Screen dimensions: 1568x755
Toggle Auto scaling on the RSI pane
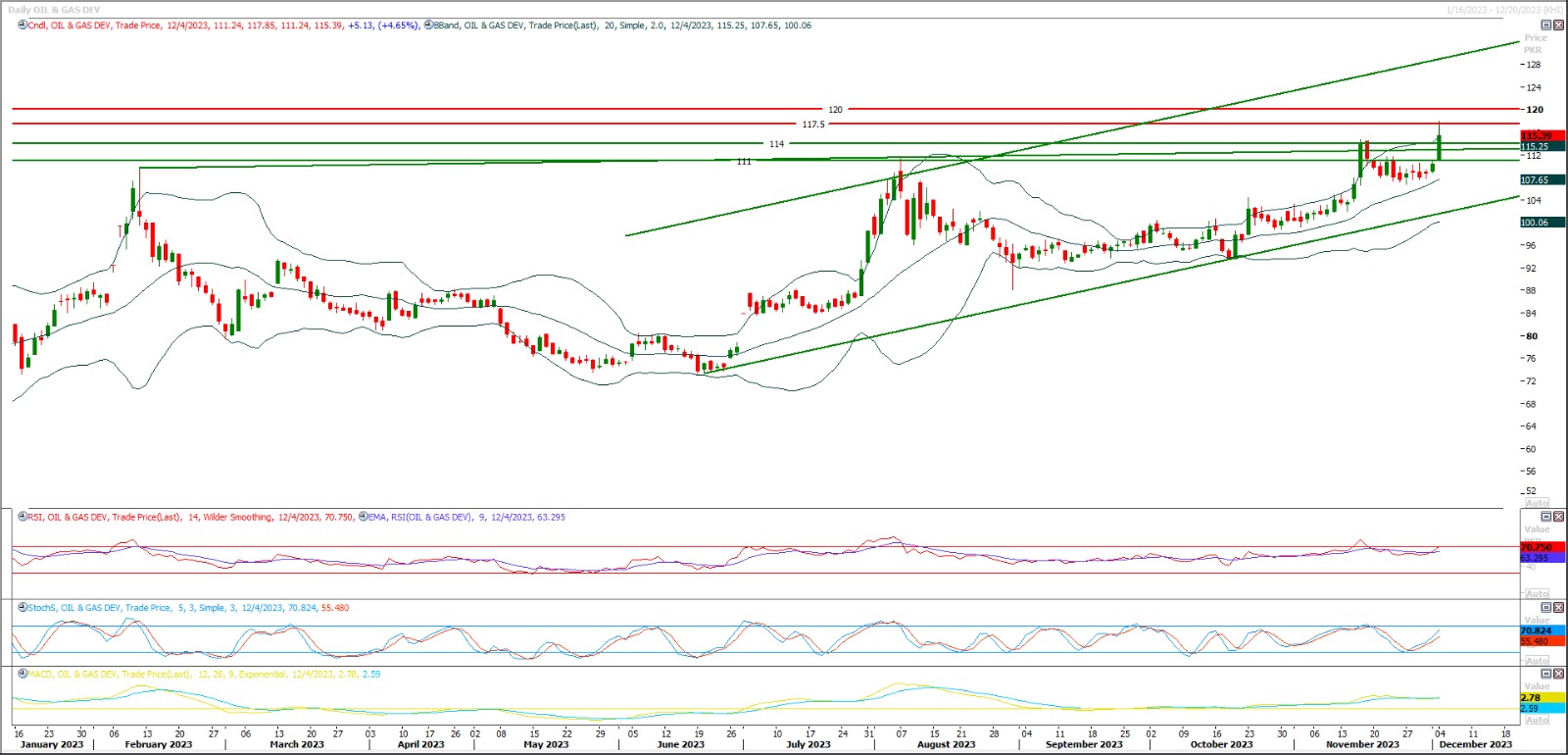click(1538, 594)
